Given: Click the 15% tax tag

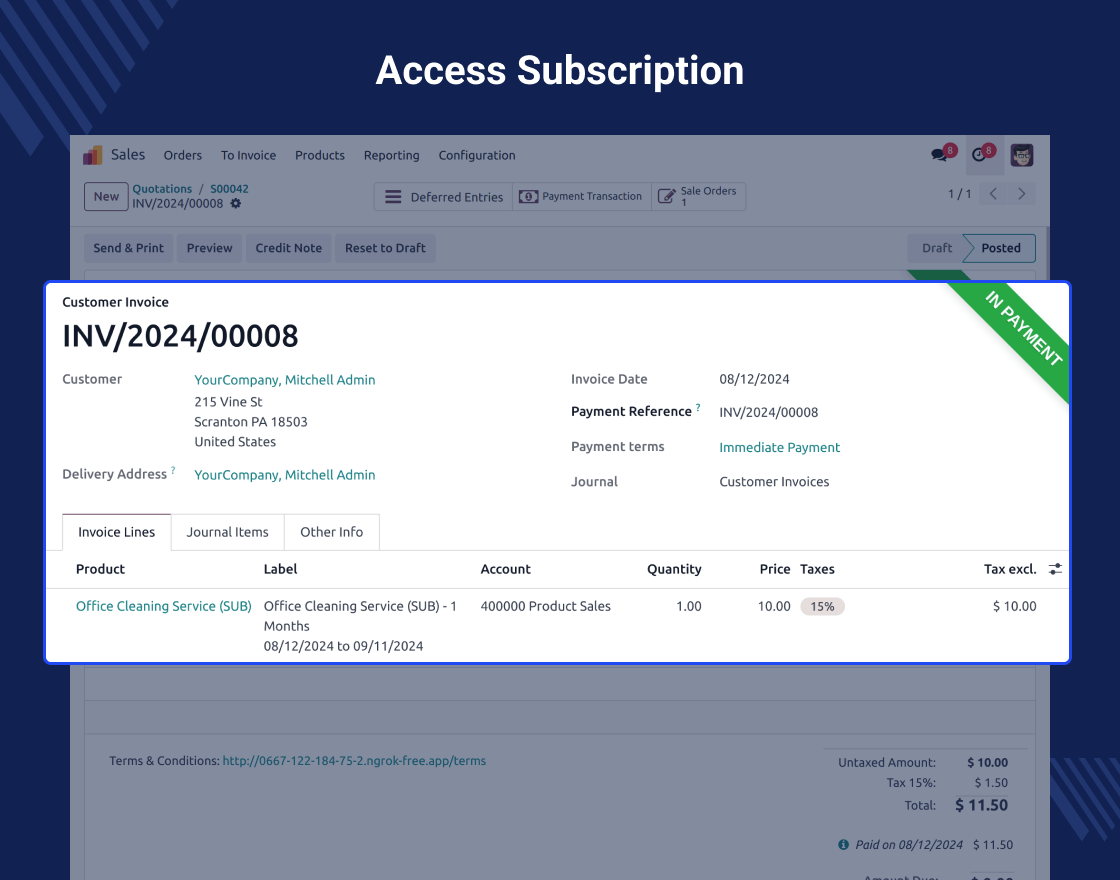Looking at the screenshot, I should 822,606.
